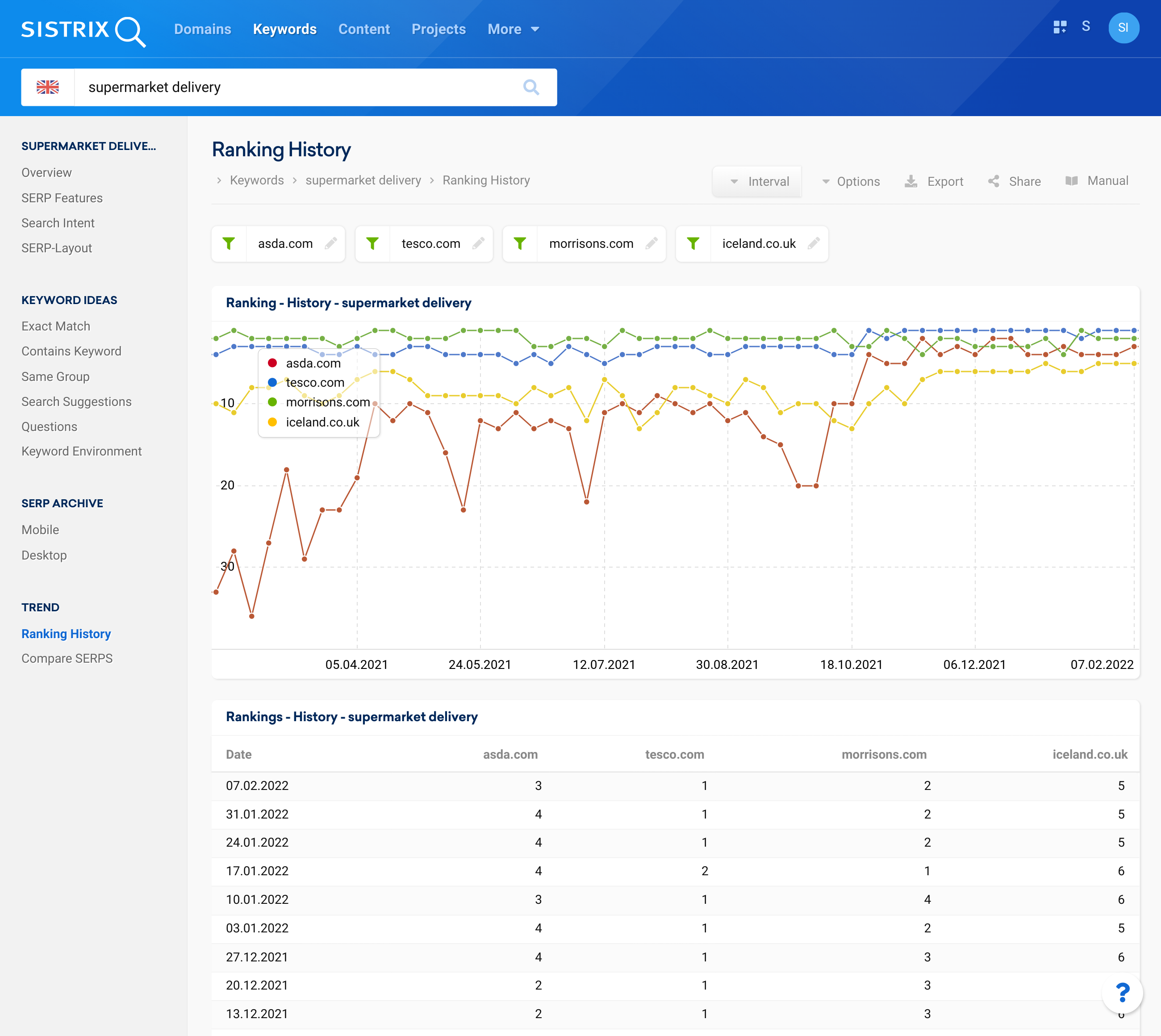Open the help question mark button
This screenshot has height=1036, width=1161.
pos(1122,993)
